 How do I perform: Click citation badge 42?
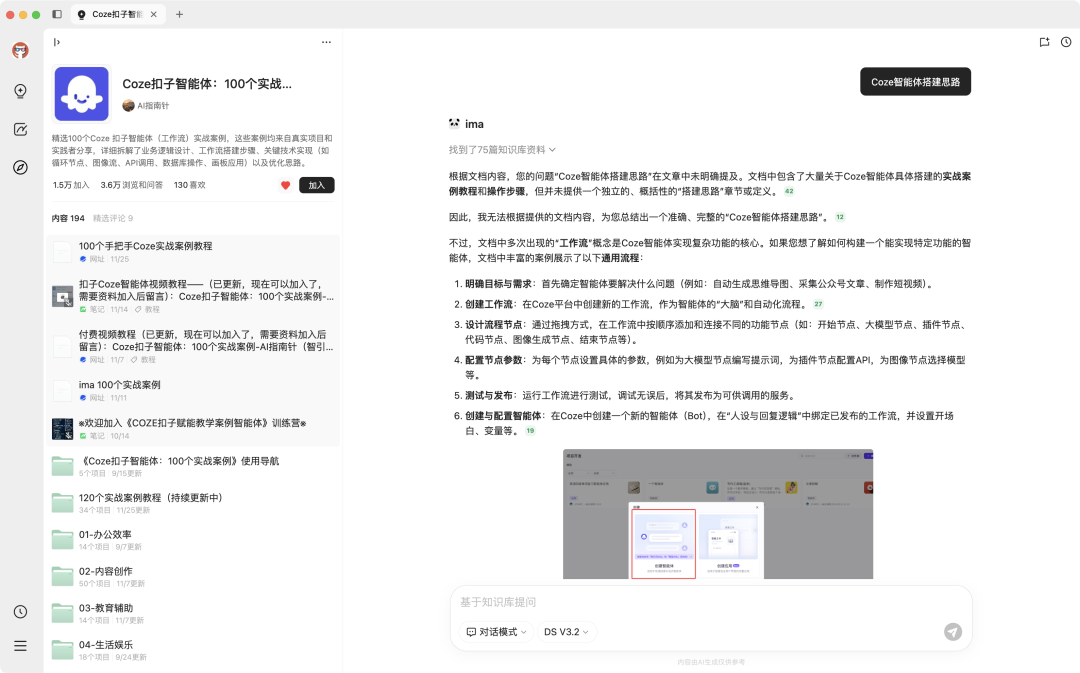tap(789, 191)
